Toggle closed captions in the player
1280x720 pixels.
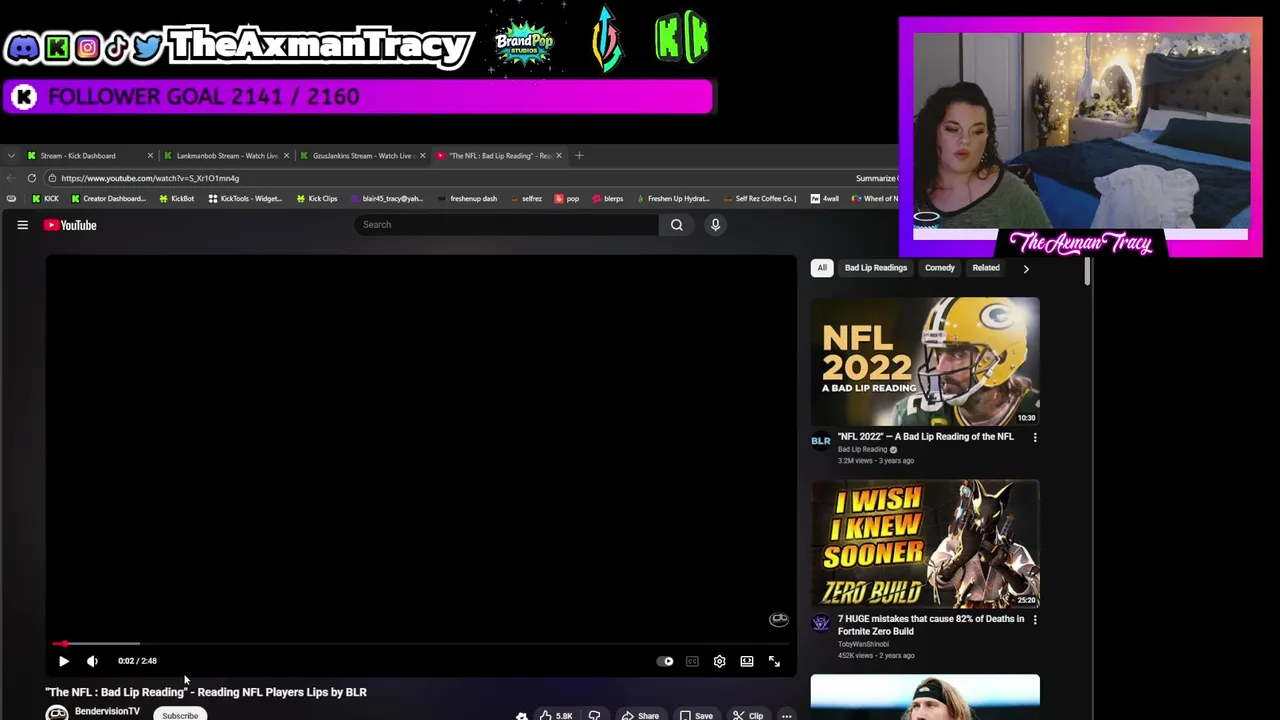[692, 661]
